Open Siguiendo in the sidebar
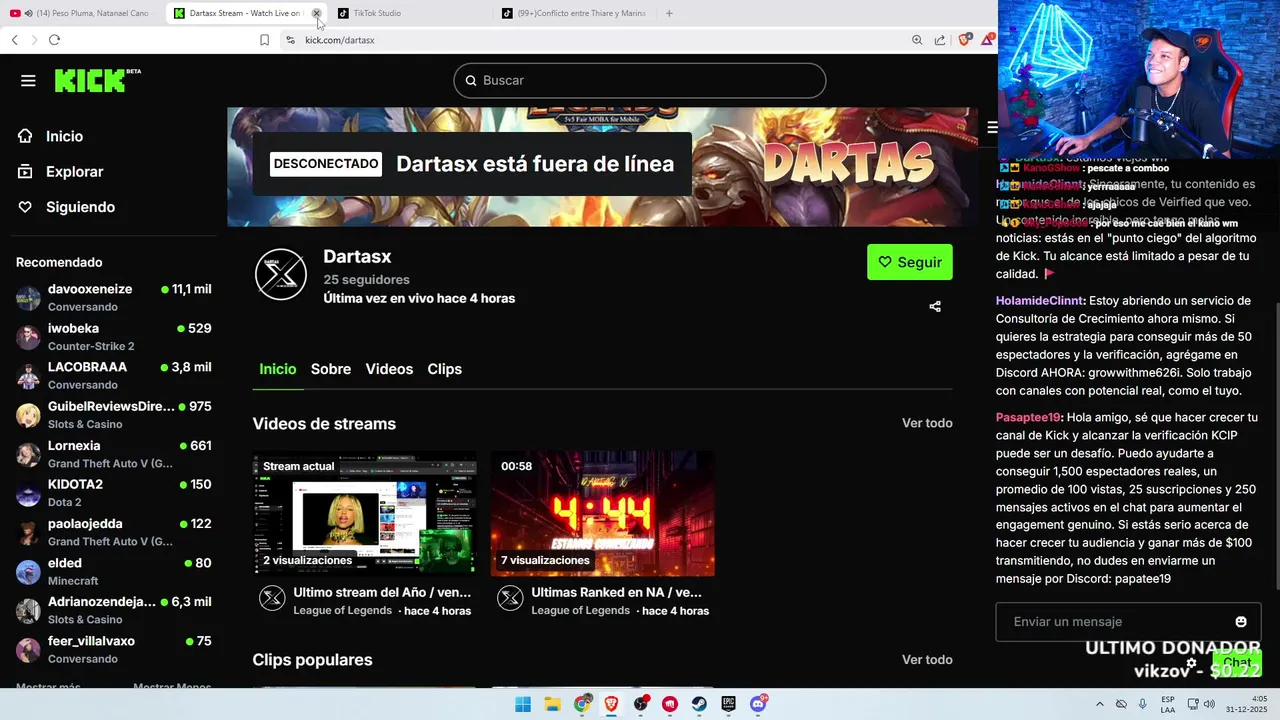 point(66,207)
